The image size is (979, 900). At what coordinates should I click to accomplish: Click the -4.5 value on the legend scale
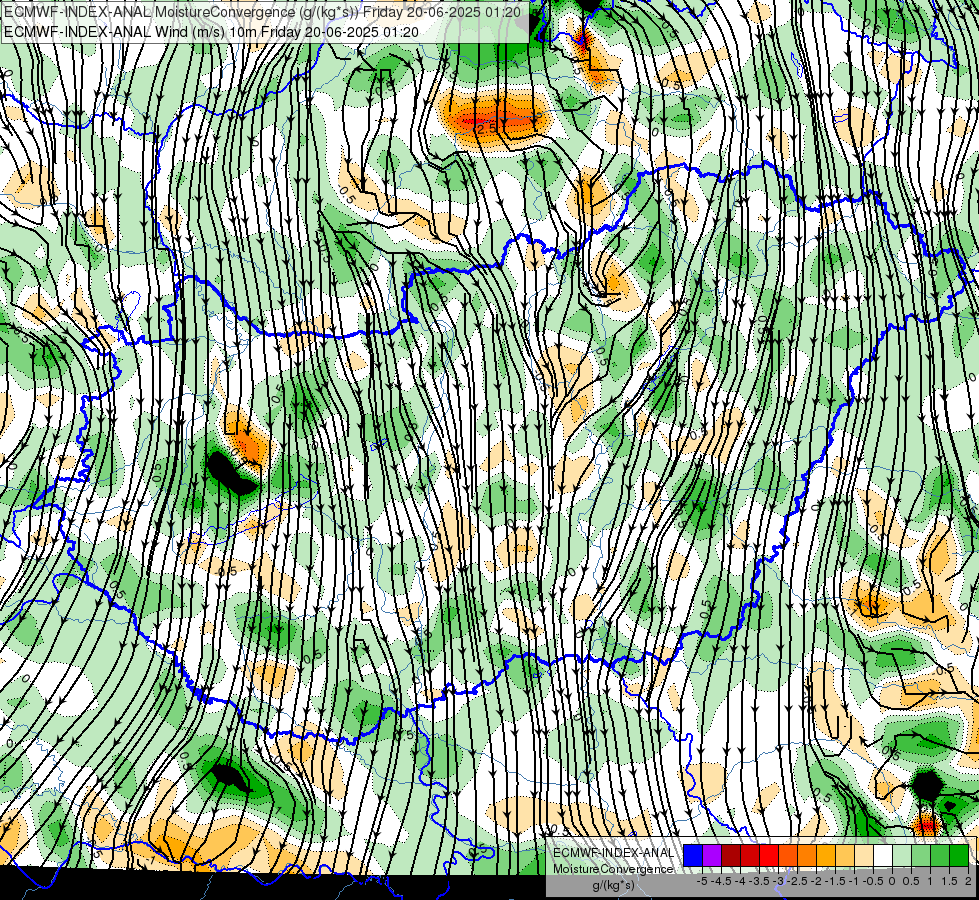tap(721, 881)
